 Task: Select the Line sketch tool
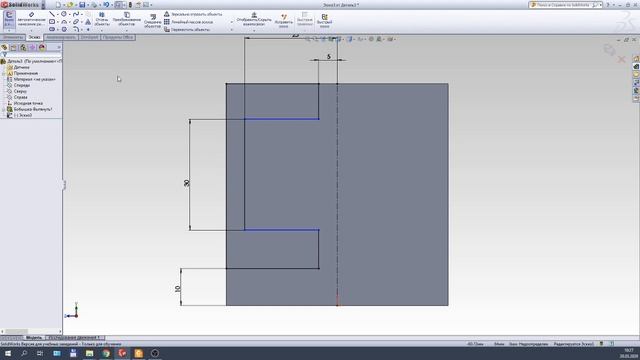tap(52, 14)
